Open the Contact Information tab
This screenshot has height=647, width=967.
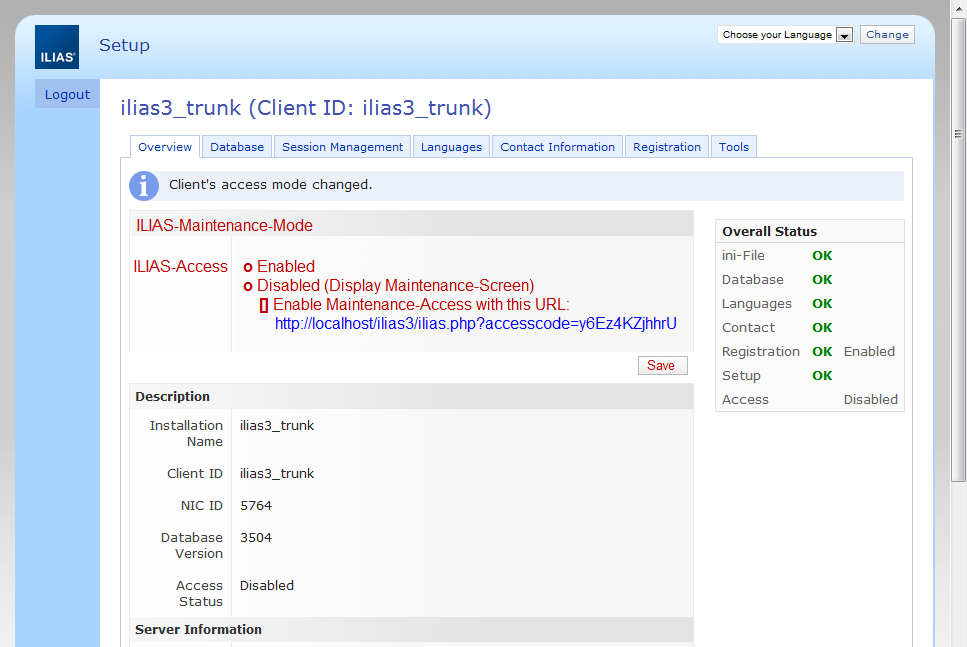click(557, 147)
